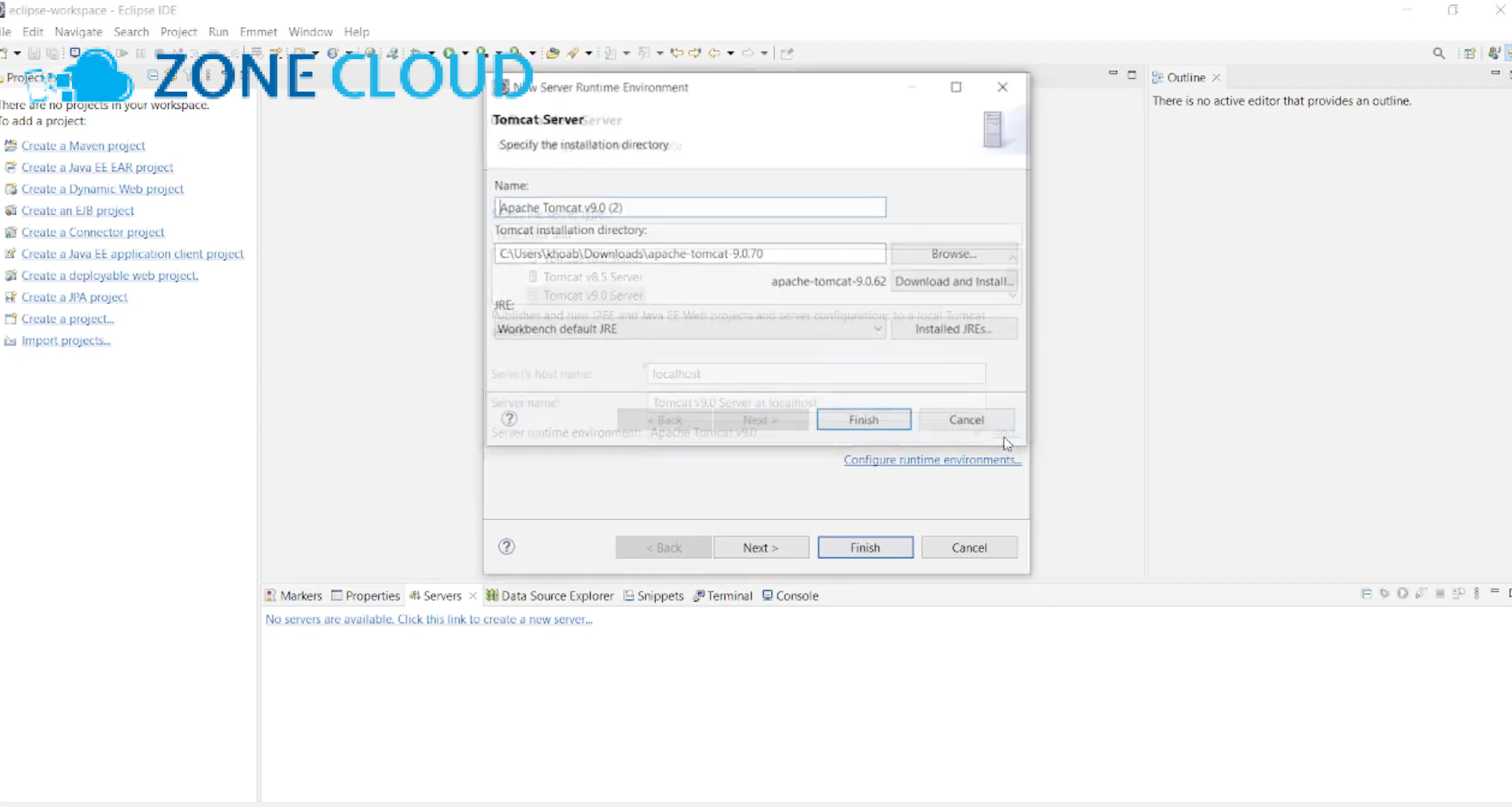Viewport: 1512px width, 807px height.
Task: Click the Create a JPA project link
Action: coord(74,297)
